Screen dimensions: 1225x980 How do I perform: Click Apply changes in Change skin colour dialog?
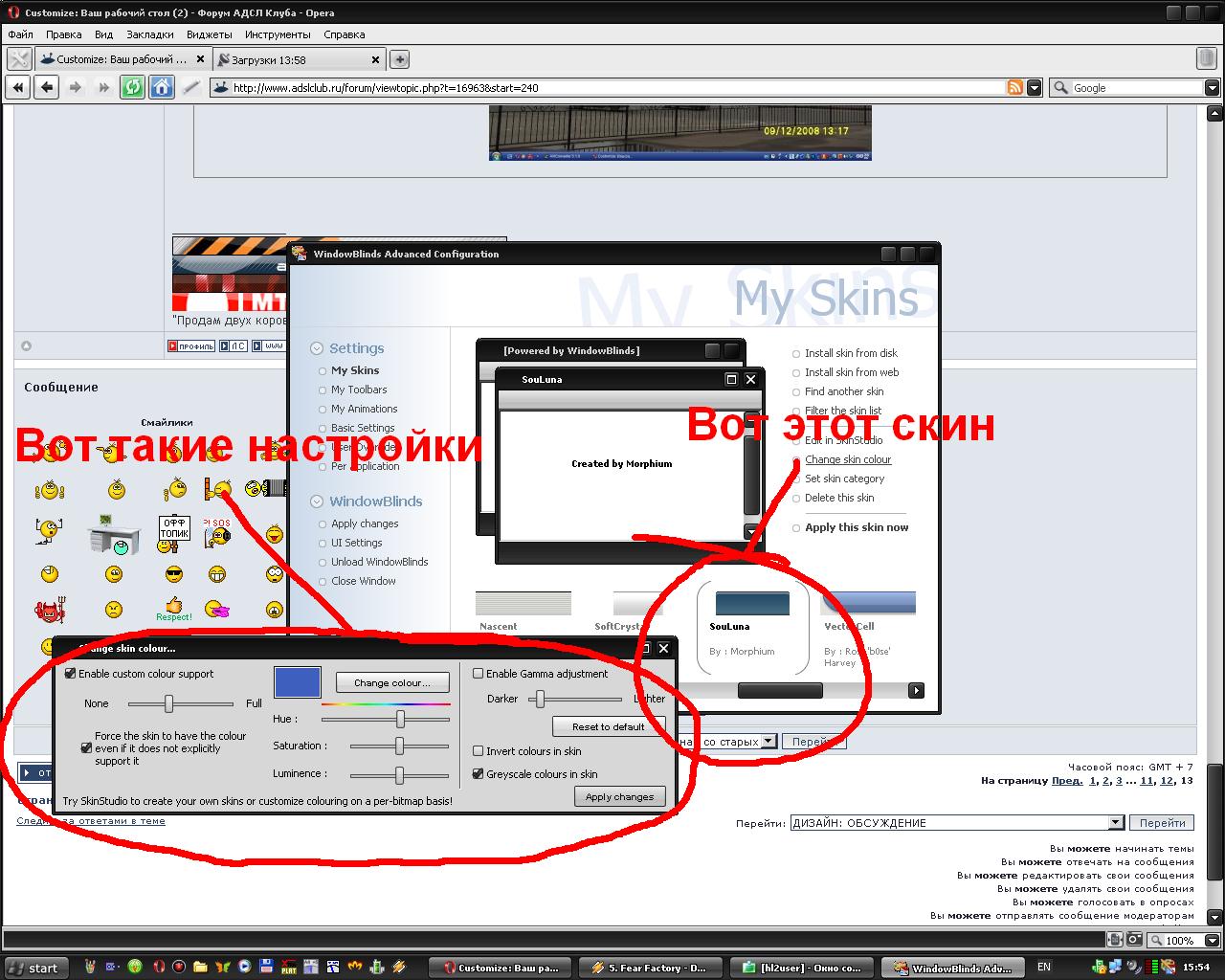pyautogui.click(x=619, y=796)
